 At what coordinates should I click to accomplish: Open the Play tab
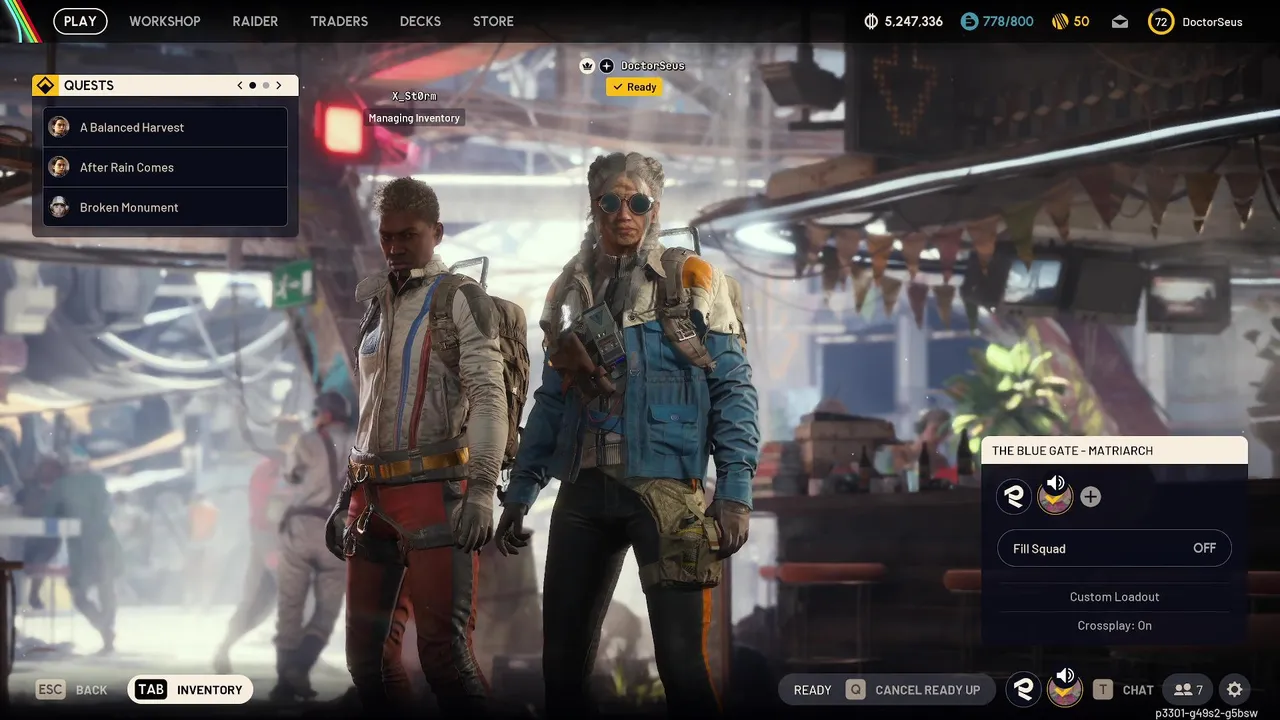80,21
